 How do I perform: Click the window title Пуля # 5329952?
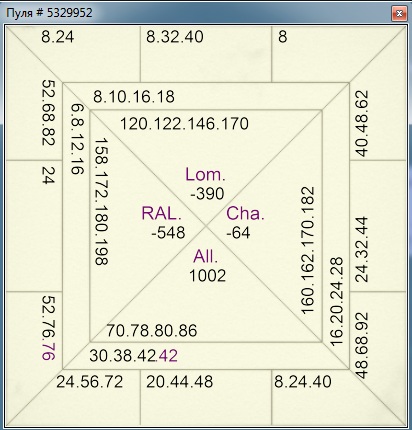49,13
